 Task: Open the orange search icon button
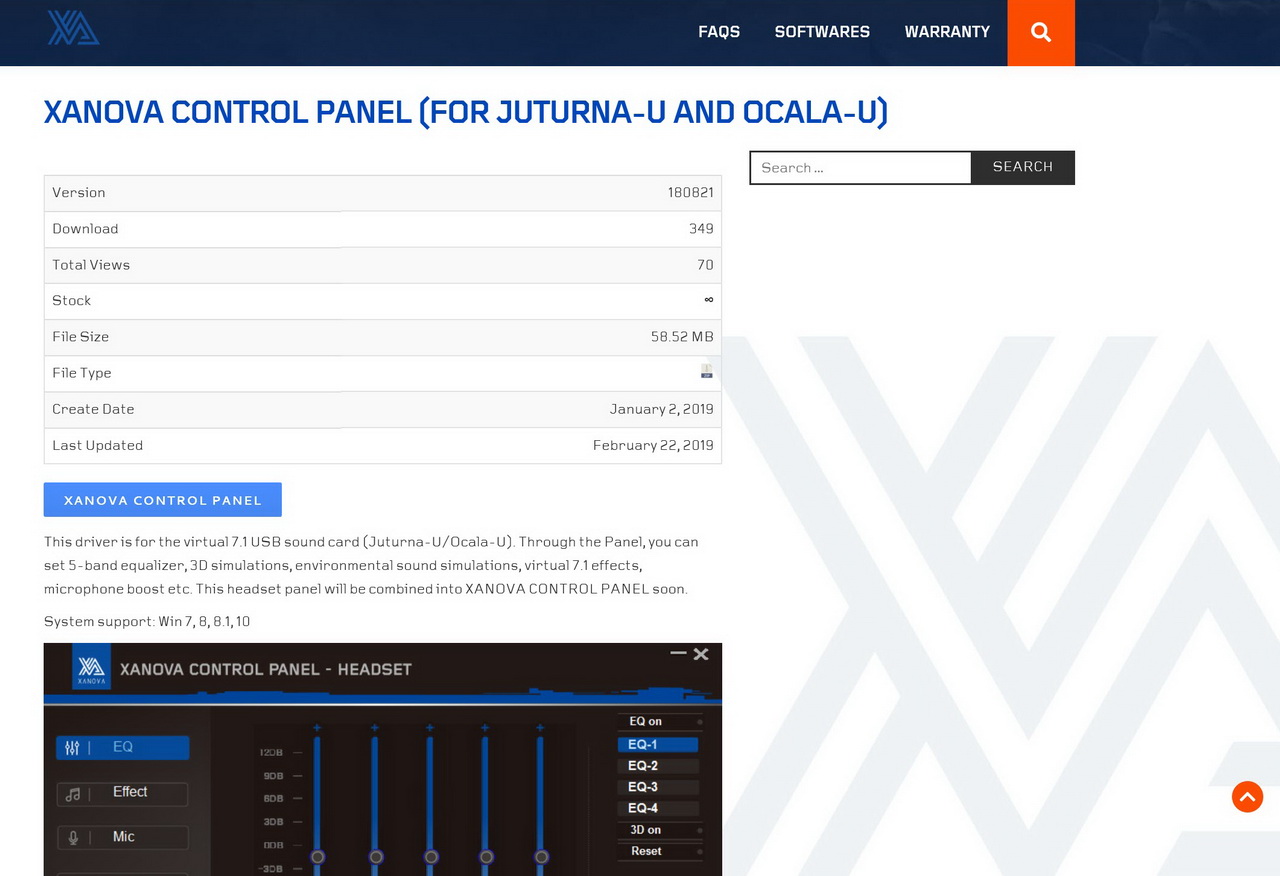pyautogui.click(x=1041, y=33)
